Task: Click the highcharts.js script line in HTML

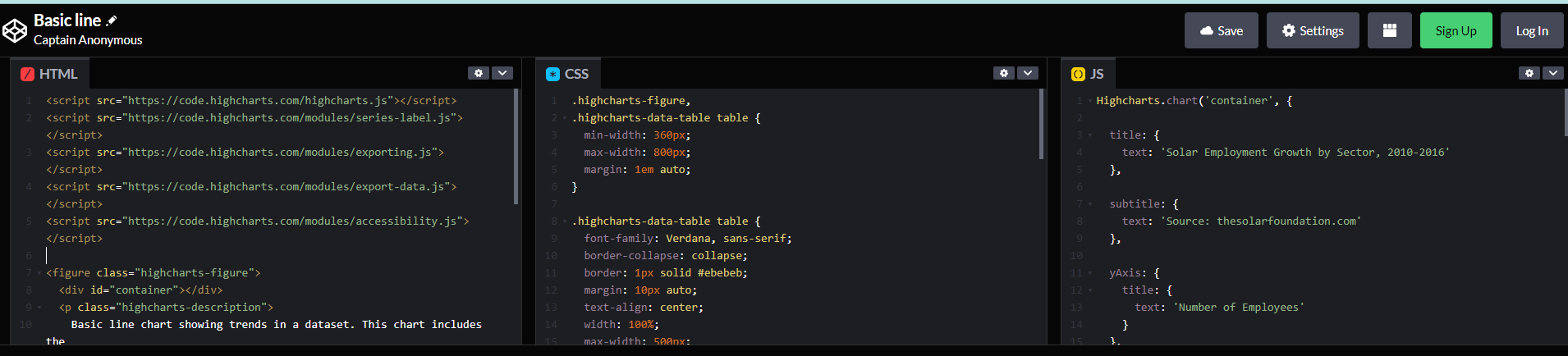Action: (251, 101)
